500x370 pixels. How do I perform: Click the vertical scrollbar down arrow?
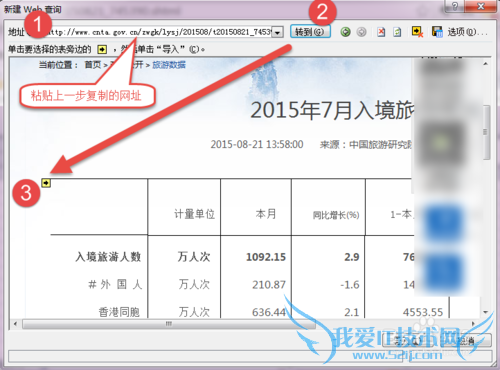click(486, 313)
